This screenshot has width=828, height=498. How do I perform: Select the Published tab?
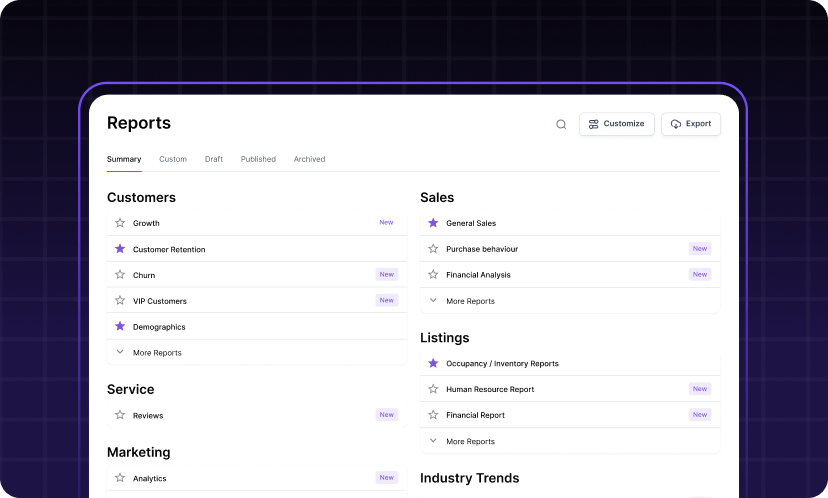(x=258, y=159)
